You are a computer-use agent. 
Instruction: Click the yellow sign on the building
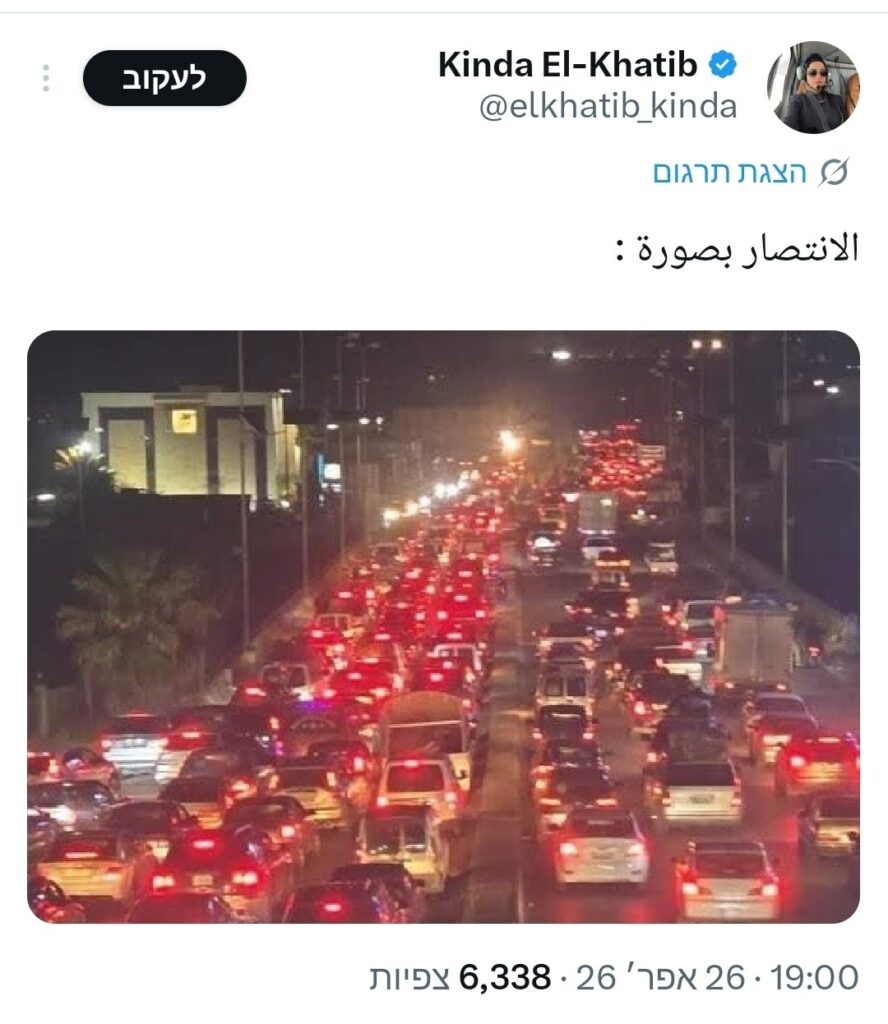click(183, 421)
